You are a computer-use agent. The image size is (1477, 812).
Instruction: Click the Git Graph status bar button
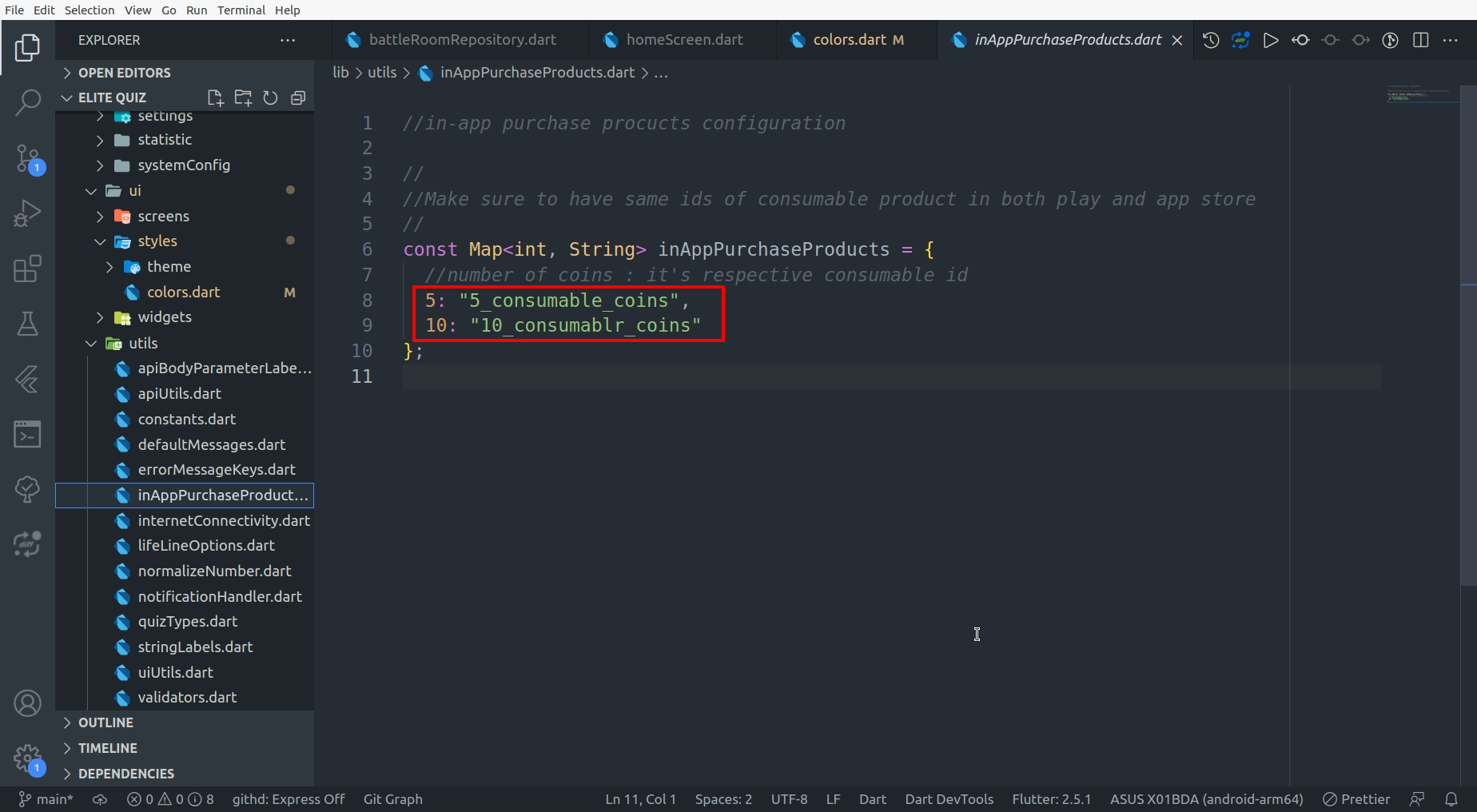point(392,799)
